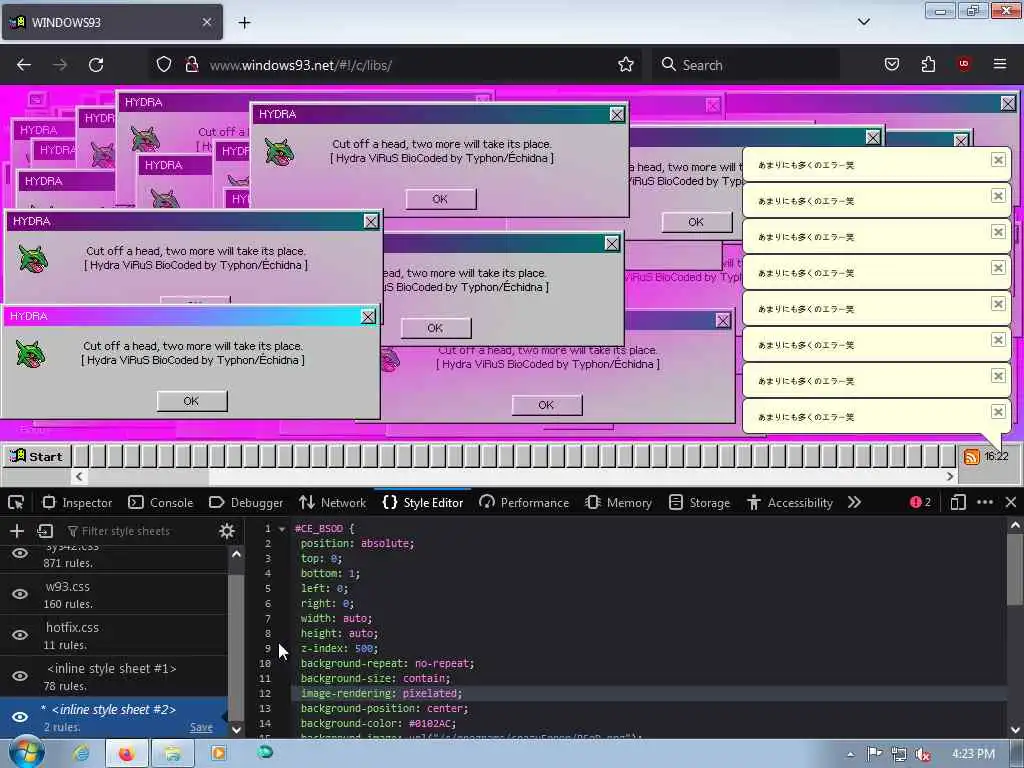Click the page horizontal scrollbar right arrow
The height and width of the screenshot is (768, 1024).
tap(950, 477)
